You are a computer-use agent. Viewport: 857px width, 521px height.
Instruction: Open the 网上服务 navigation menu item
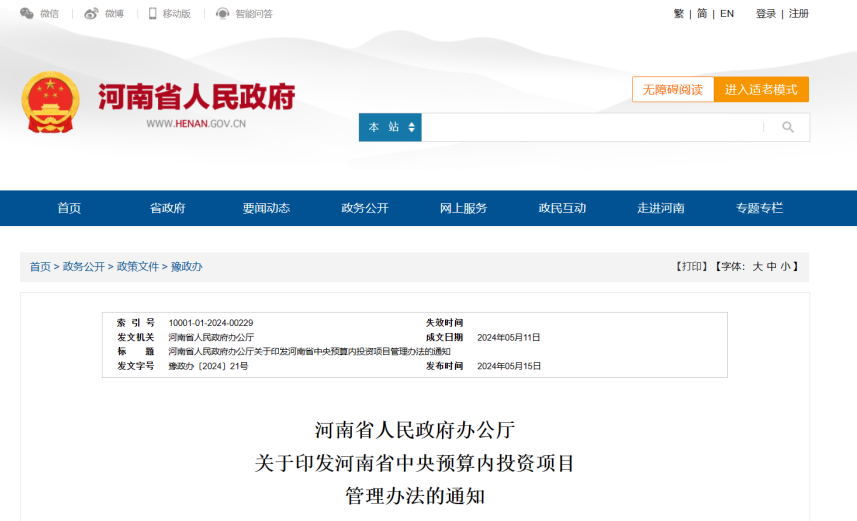point(463,208)
